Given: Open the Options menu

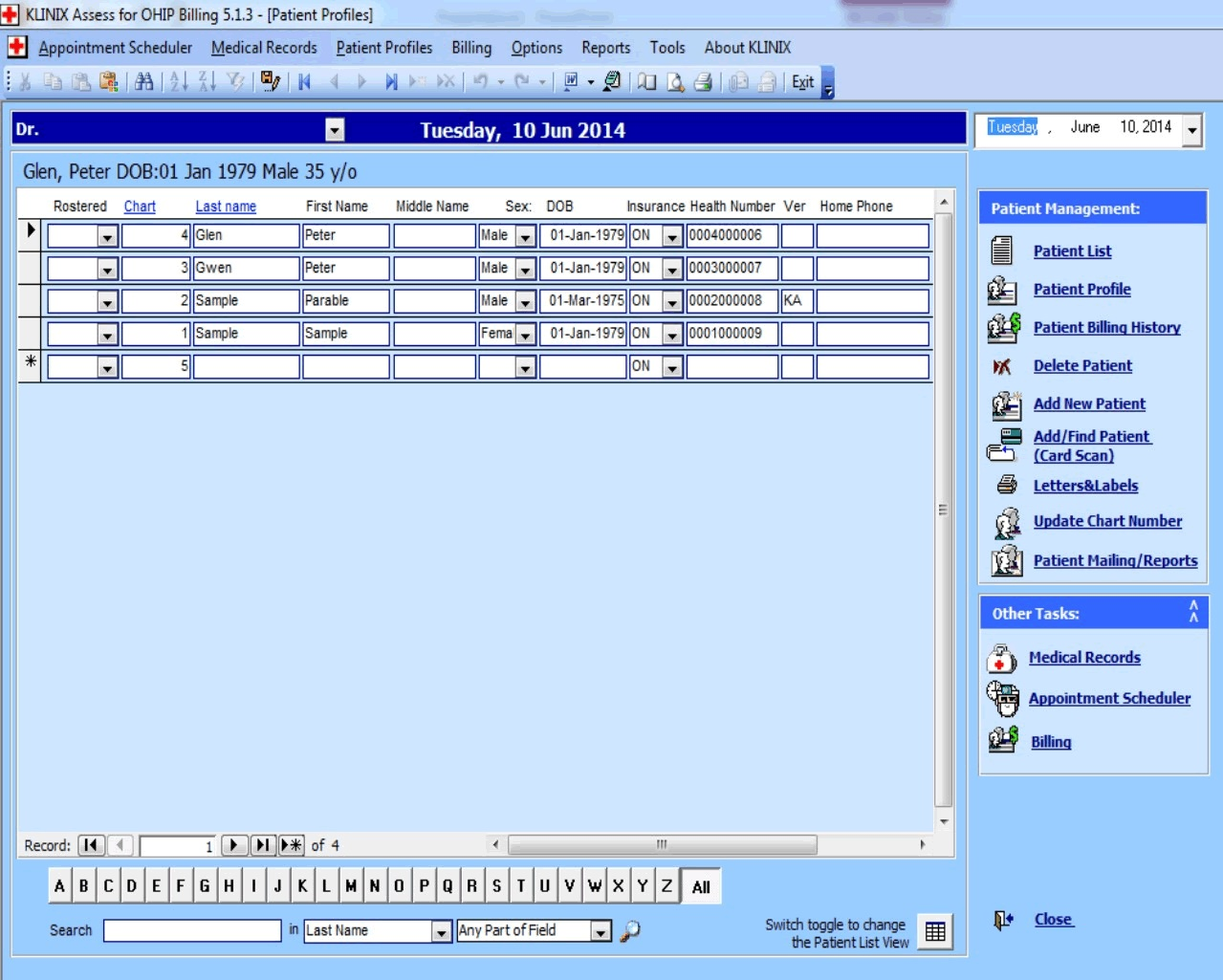Looking at the screenshot, I should [x=536, y=48].
